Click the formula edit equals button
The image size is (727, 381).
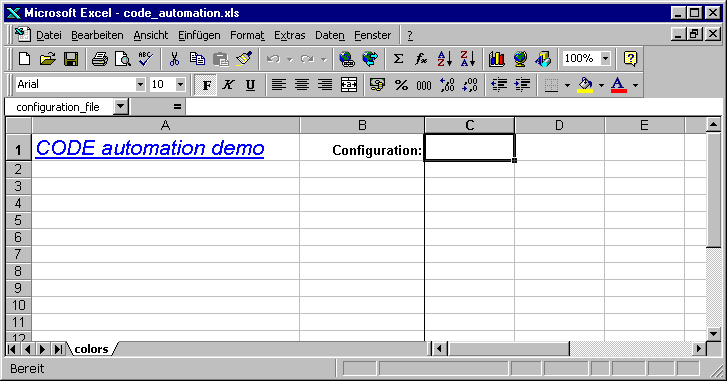click(x=177, y=107)
